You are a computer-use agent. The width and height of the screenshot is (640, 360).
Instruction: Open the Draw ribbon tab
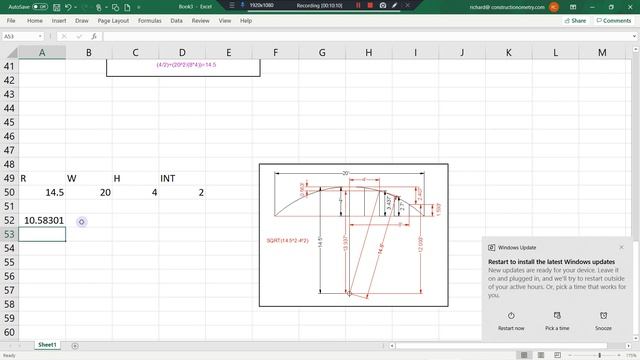[82, 20]
